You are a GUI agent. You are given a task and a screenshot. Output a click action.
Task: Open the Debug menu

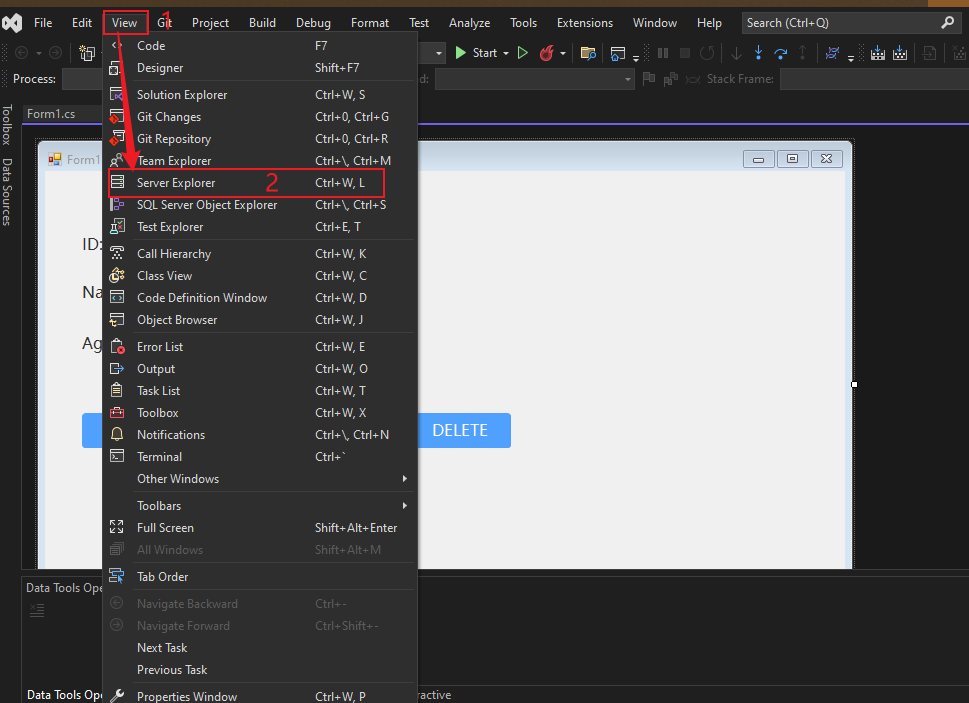[313, 23]
